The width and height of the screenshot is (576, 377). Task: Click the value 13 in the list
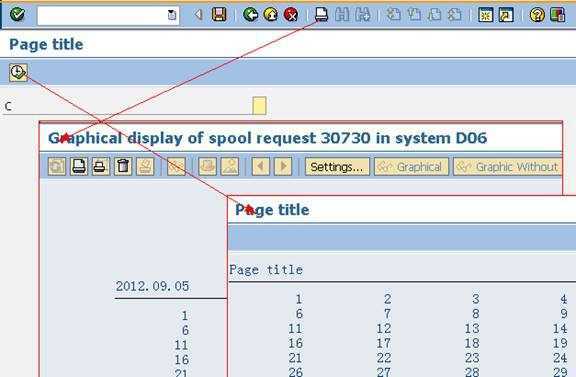472,328
